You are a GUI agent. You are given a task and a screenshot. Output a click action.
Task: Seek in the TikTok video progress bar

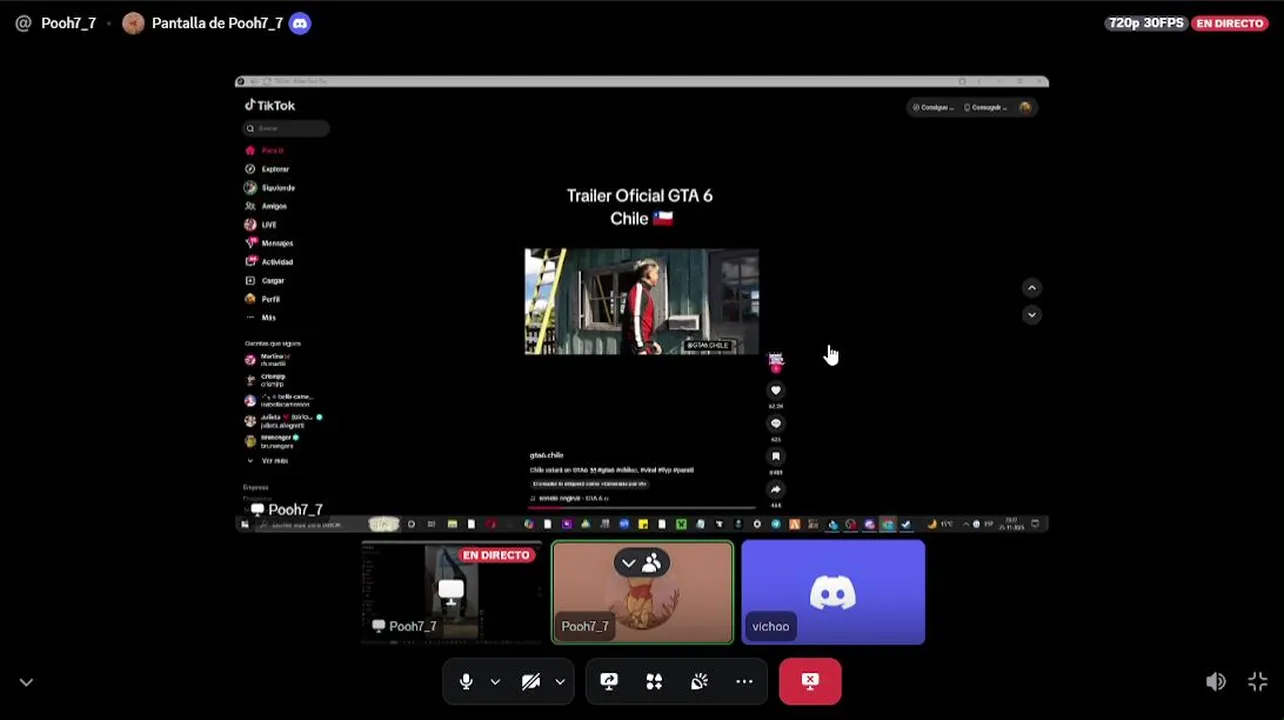642,508
